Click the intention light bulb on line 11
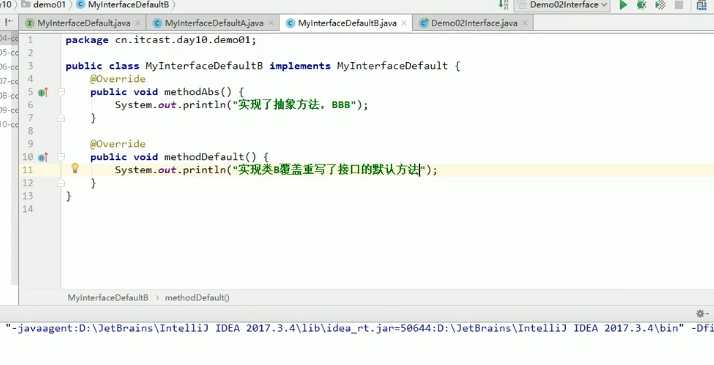Viewport: 714px width, 365px height. (x=75, y=168)
